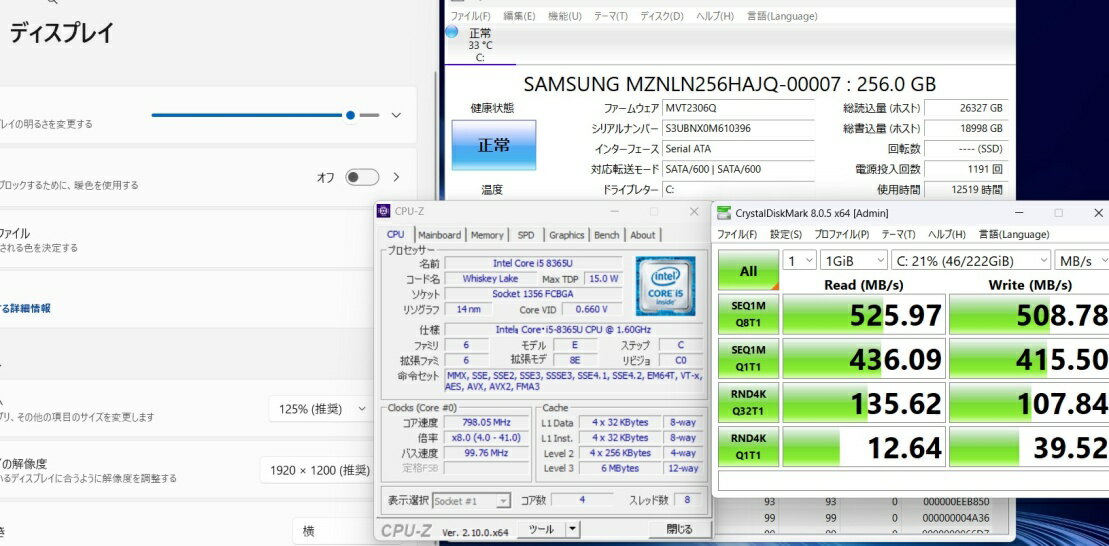Open the Memory tab in CPU-Z

(487, 235)
